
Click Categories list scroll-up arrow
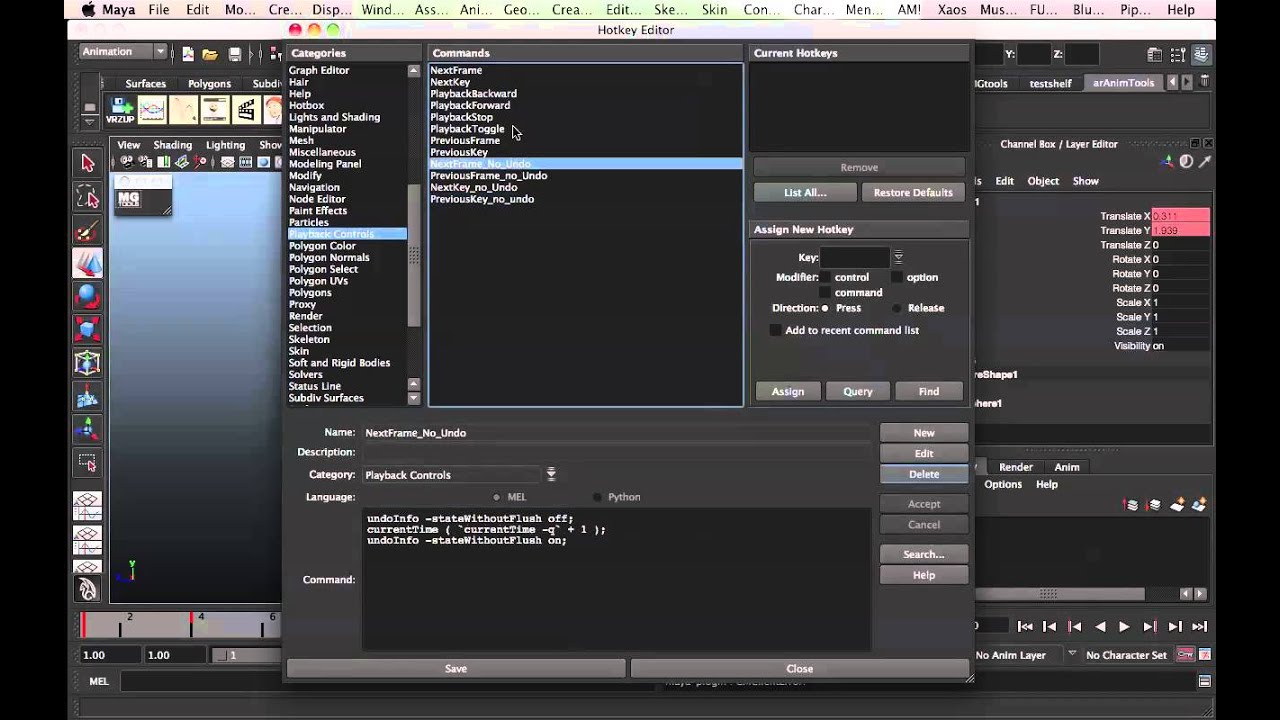click(x=414, y=71)
